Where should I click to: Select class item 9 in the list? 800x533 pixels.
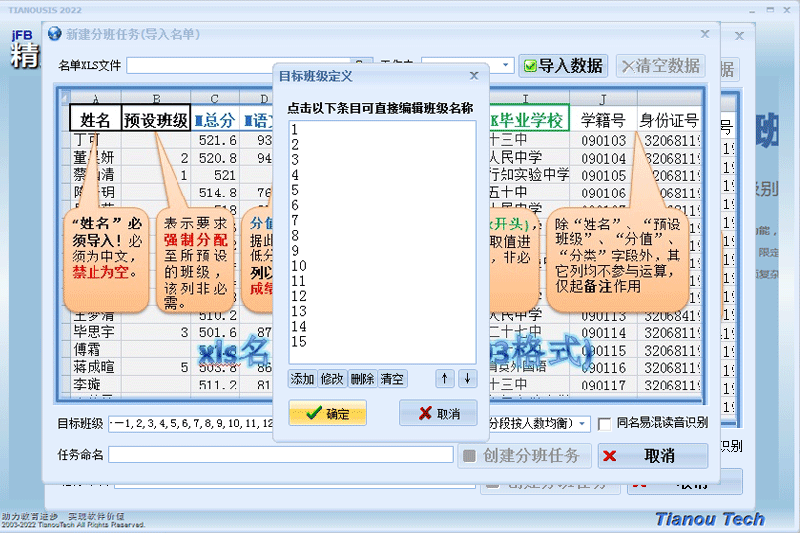(x=382, y=250)
